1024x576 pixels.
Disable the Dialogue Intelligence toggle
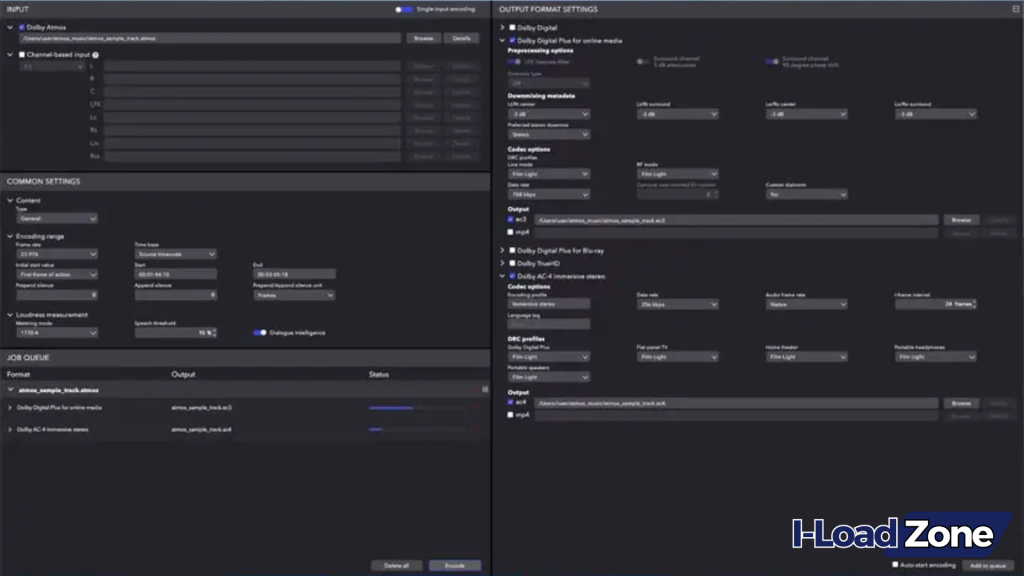click(x=260, y=333)
